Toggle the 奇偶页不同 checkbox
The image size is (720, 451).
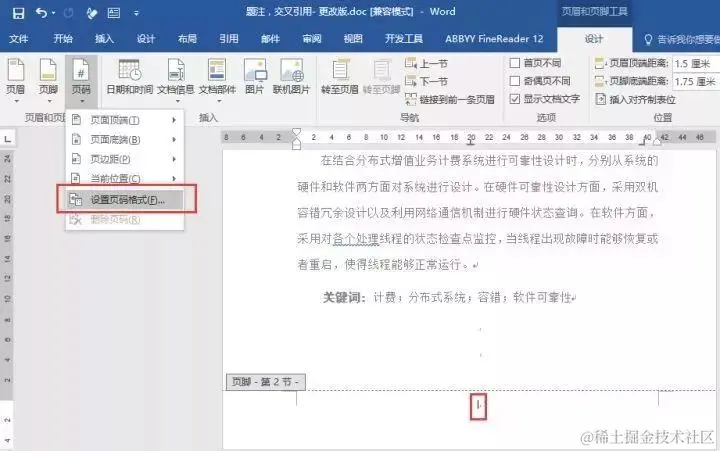pyautogui.click(x=515, y=81)
